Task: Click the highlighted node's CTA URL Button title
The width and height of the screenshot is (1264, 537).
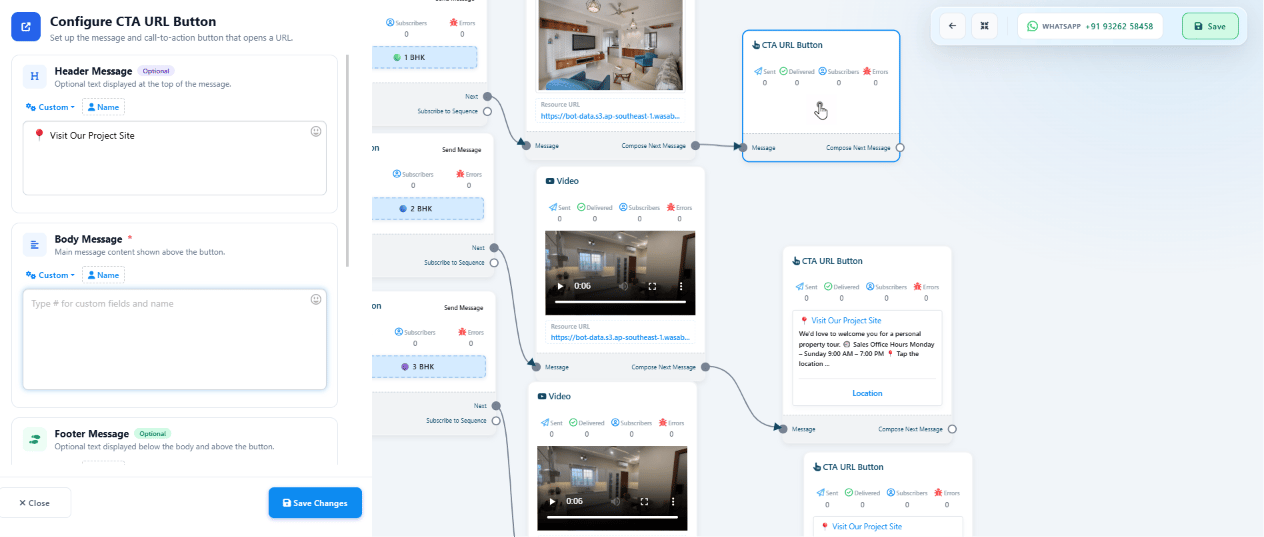Action: pyautogui.click(x=792, y=45)
